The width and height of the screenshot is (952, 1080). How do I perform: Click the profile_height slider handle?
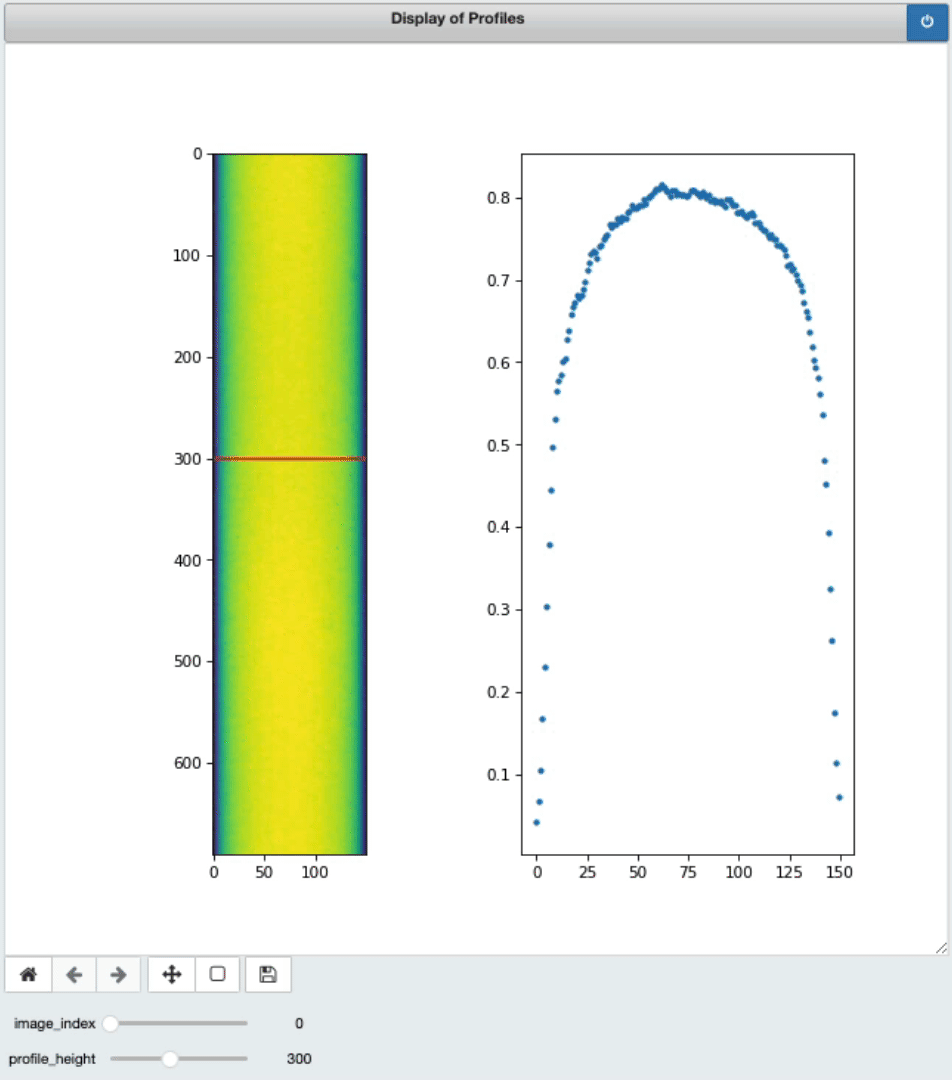click(x=170, y=1059)
